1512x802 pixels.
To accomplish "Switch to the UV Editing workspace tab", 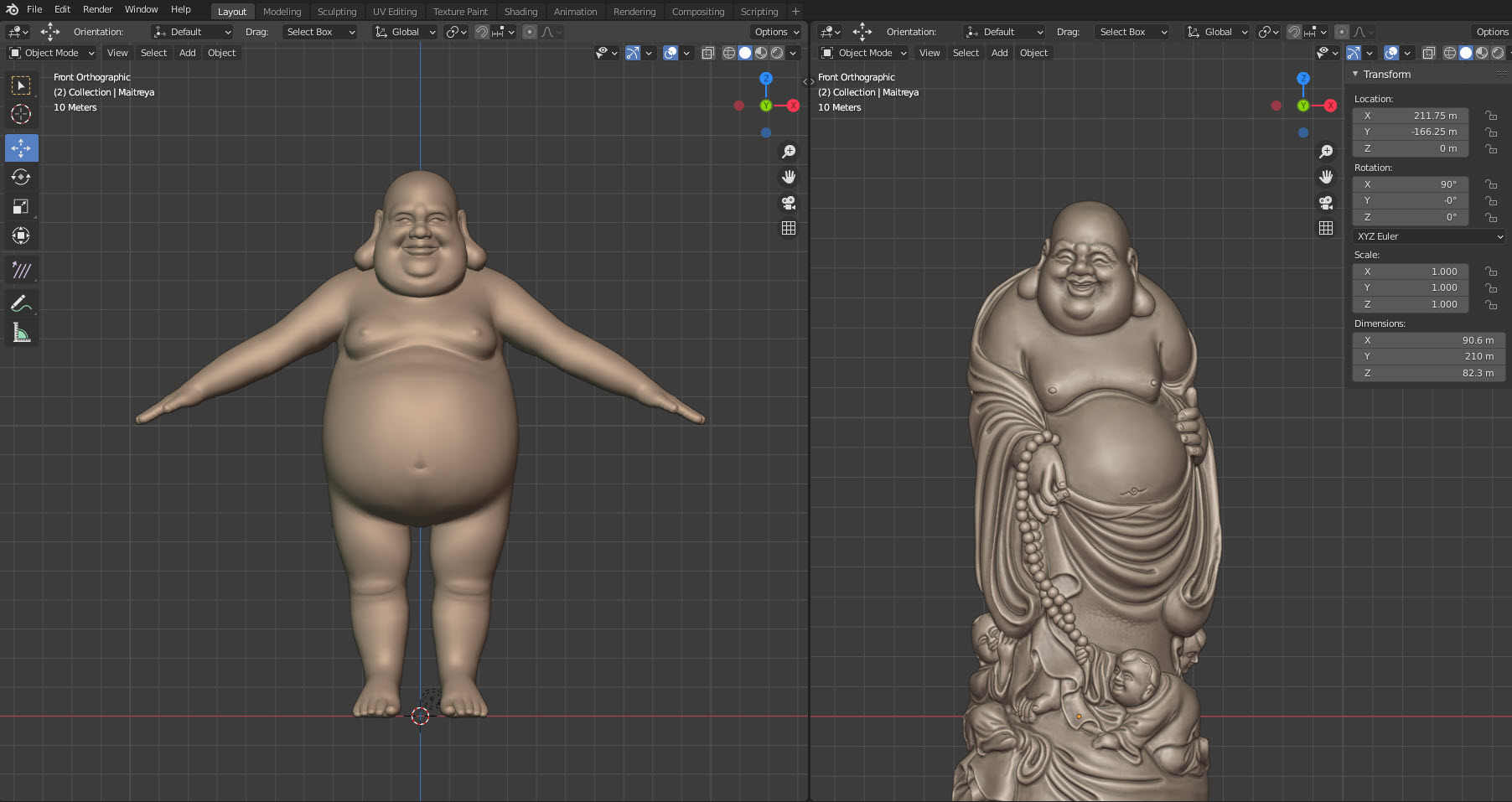I will (395, 12).
